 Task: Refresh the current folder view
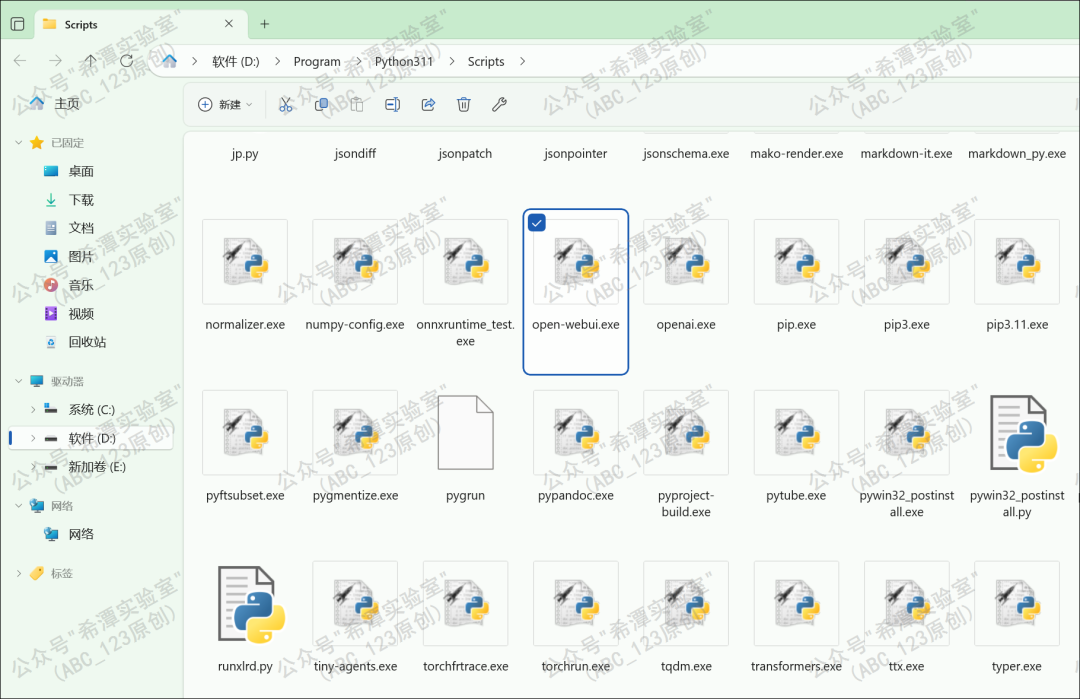[x=126, y=61]
